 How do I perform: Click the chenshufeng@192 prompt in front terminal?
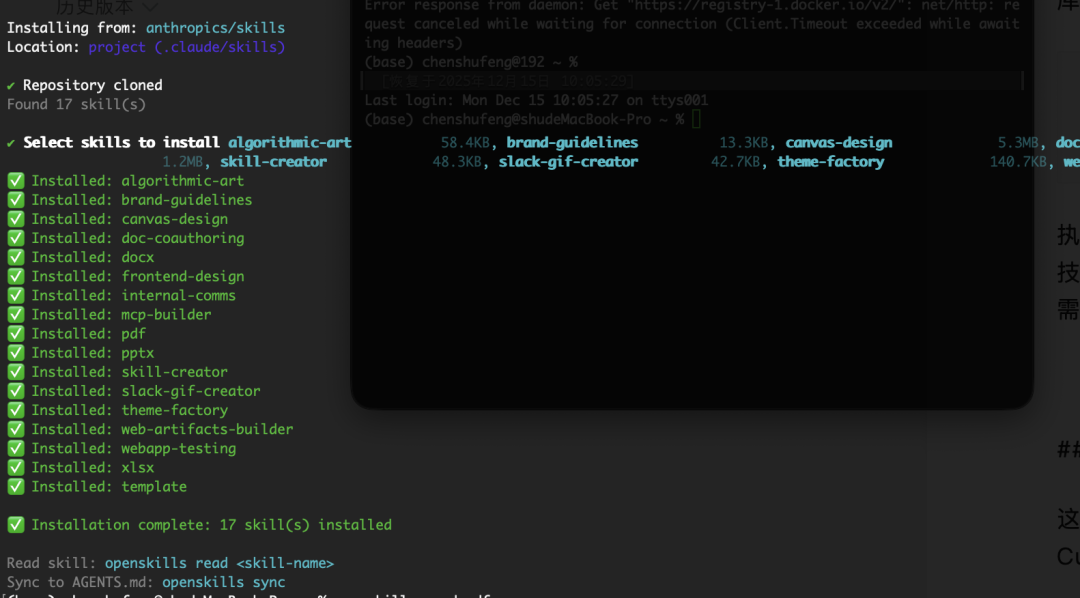tap(471, 62)
